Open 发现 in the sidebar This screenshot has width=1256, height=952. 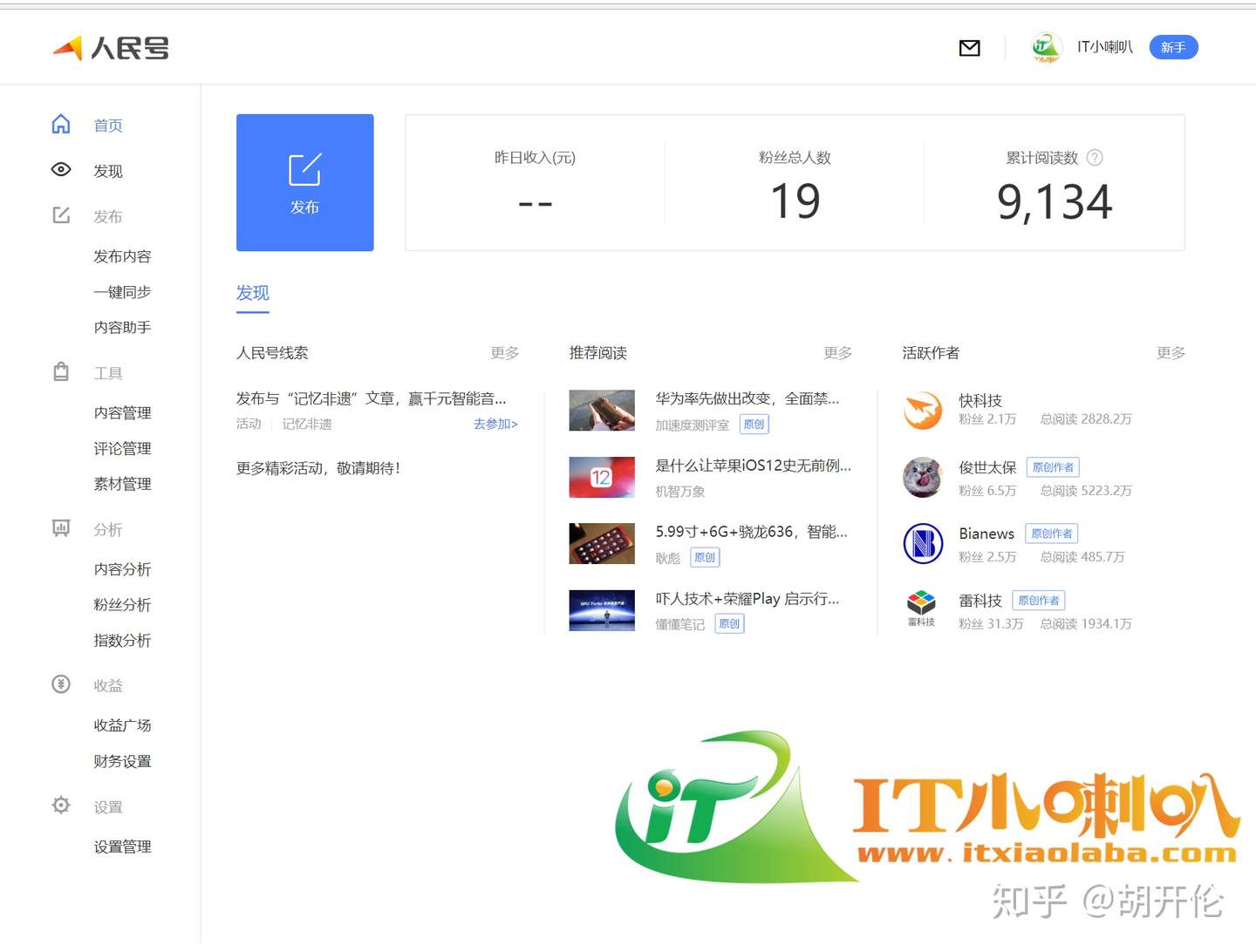click(108, 171)
